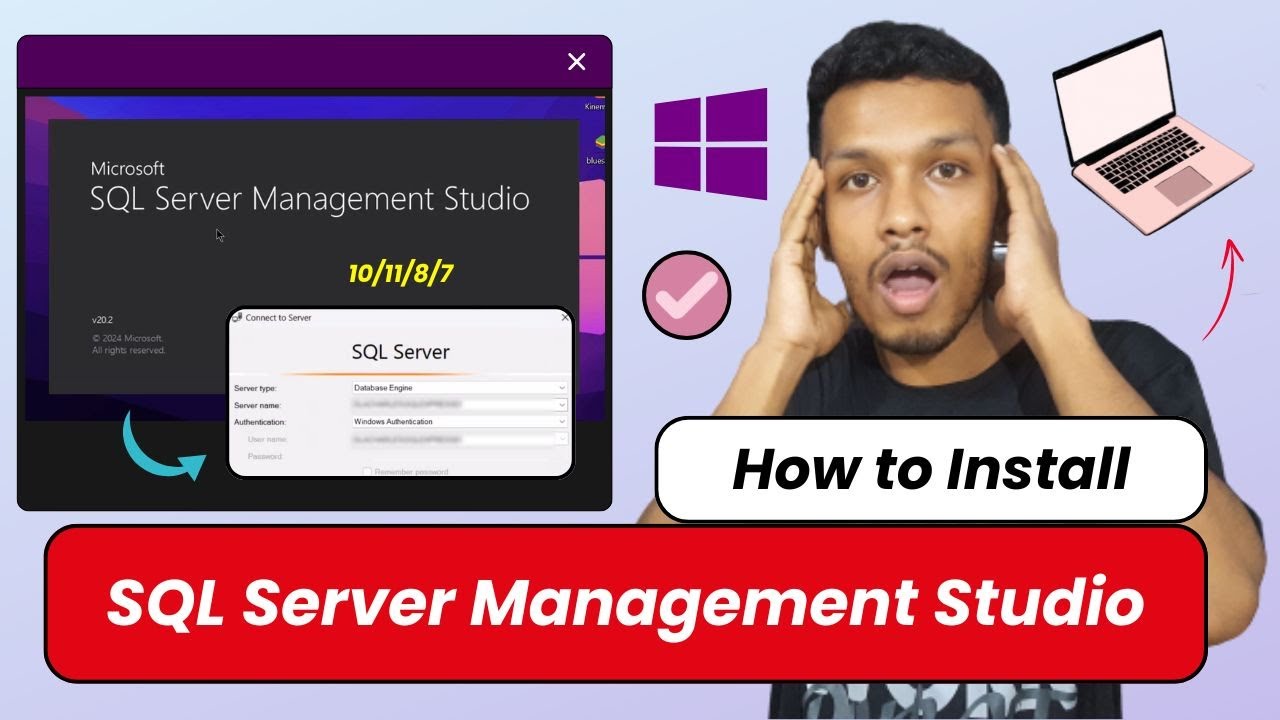Screen dimensions: 1280x720
Task: Click the "© 2024 Microsoft." copyright text
Action: (x=127, y=338)
